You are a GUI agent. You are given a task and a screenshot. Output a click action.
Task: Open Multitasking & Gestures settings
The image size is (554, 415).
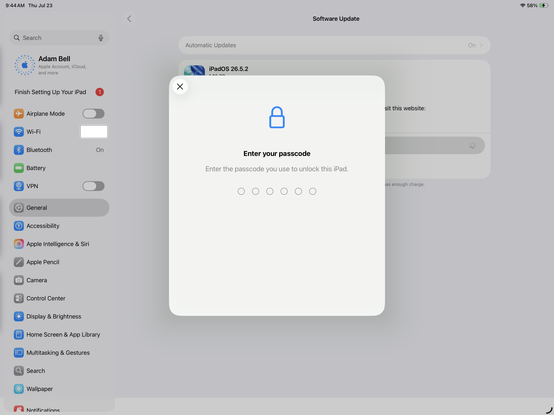(59, 352)
